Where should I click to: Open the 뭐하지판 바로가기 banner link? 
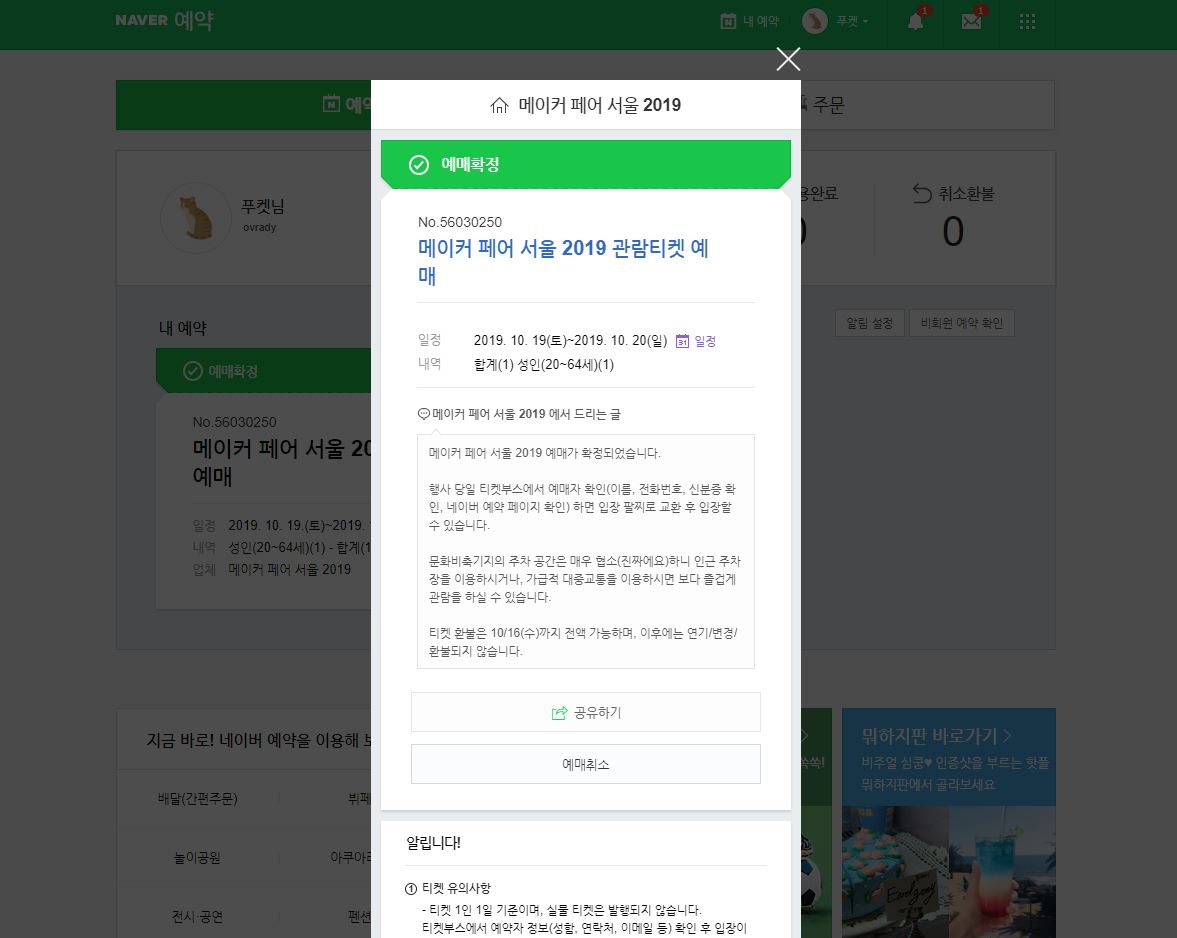pyautogui.click(x=936, y=736)
